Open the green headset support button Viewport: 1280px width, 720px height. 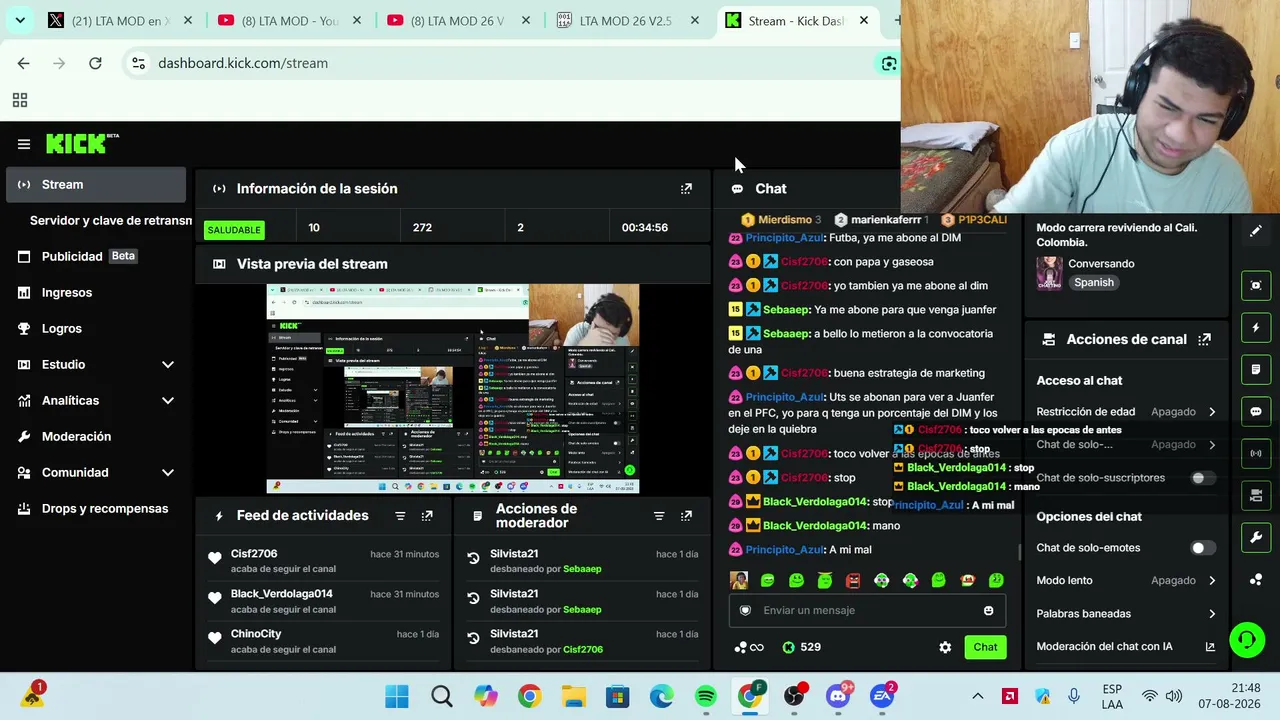[1247, 639]
